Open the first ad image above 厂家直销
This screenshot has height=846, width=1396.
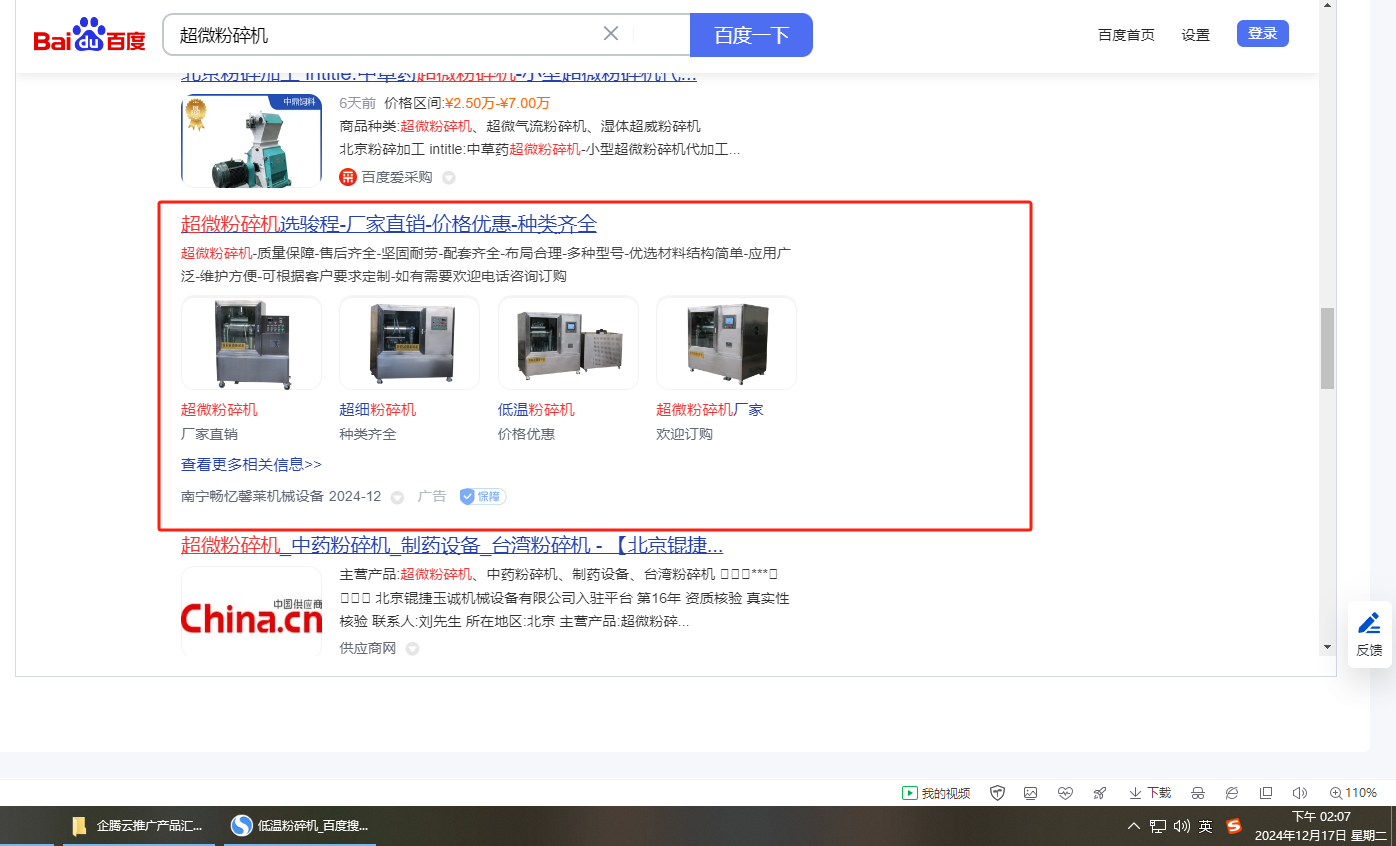point(251,343)
